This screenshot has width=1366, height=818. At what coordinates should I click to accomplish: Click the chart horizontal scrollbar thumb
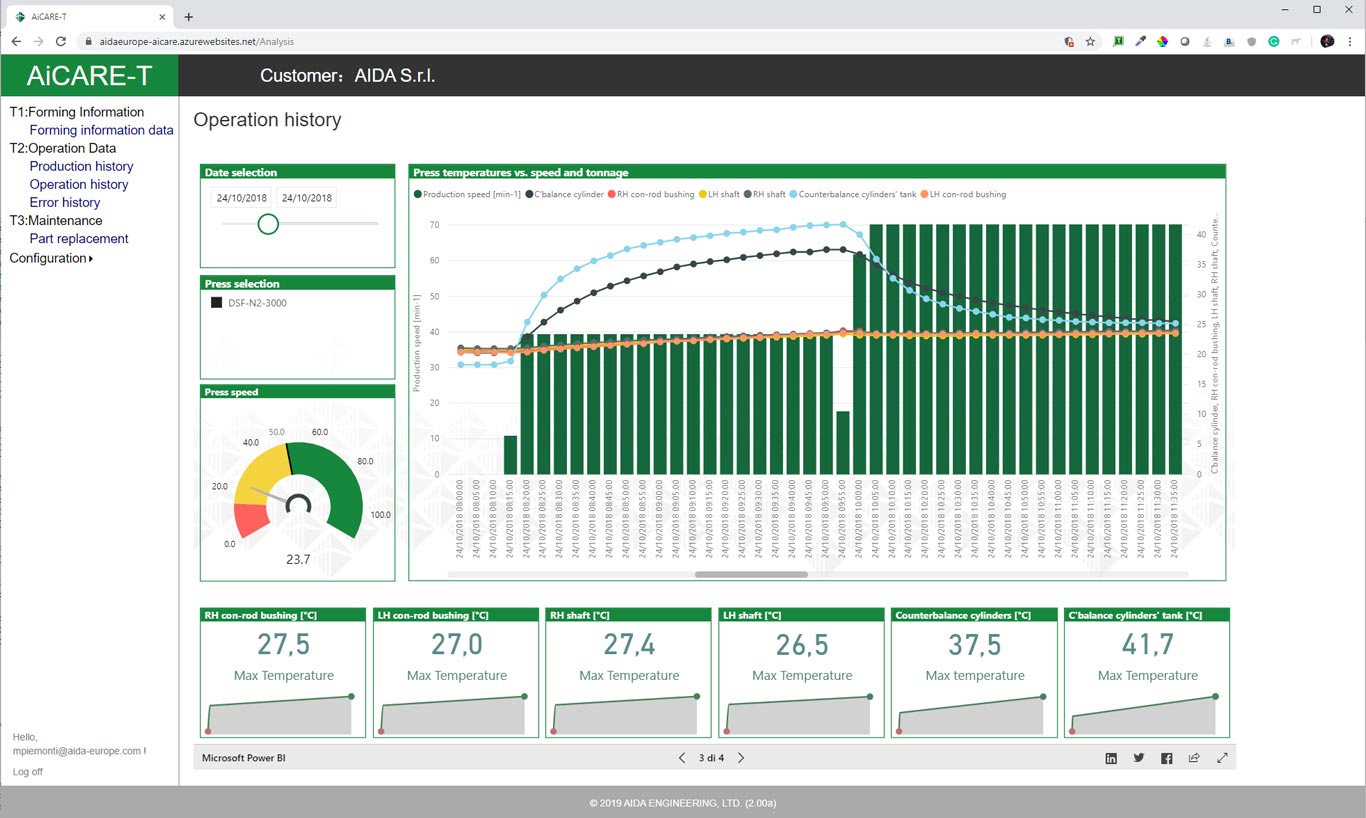751,574
